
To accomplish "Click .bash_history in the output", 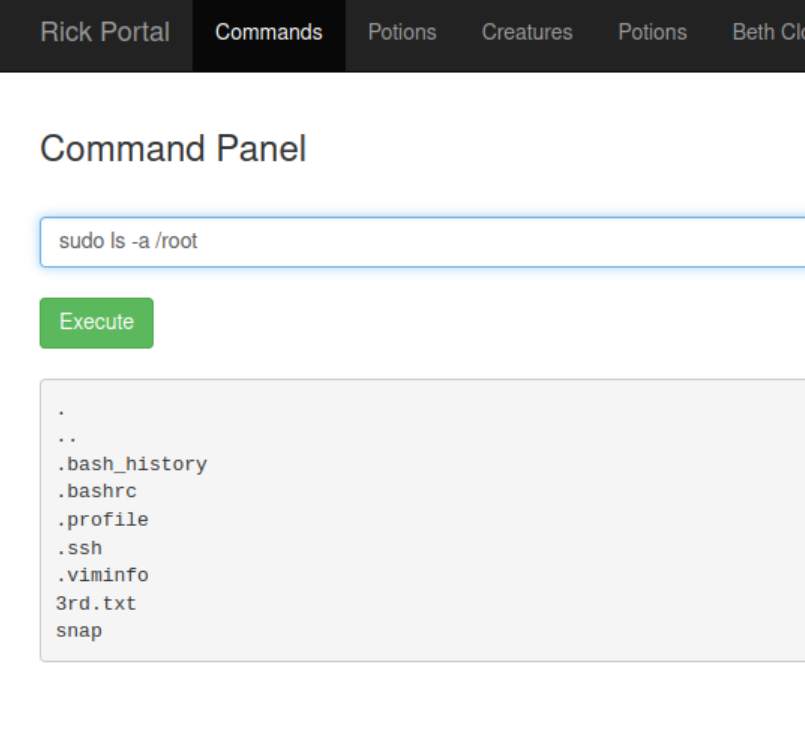I will point(132,464).
